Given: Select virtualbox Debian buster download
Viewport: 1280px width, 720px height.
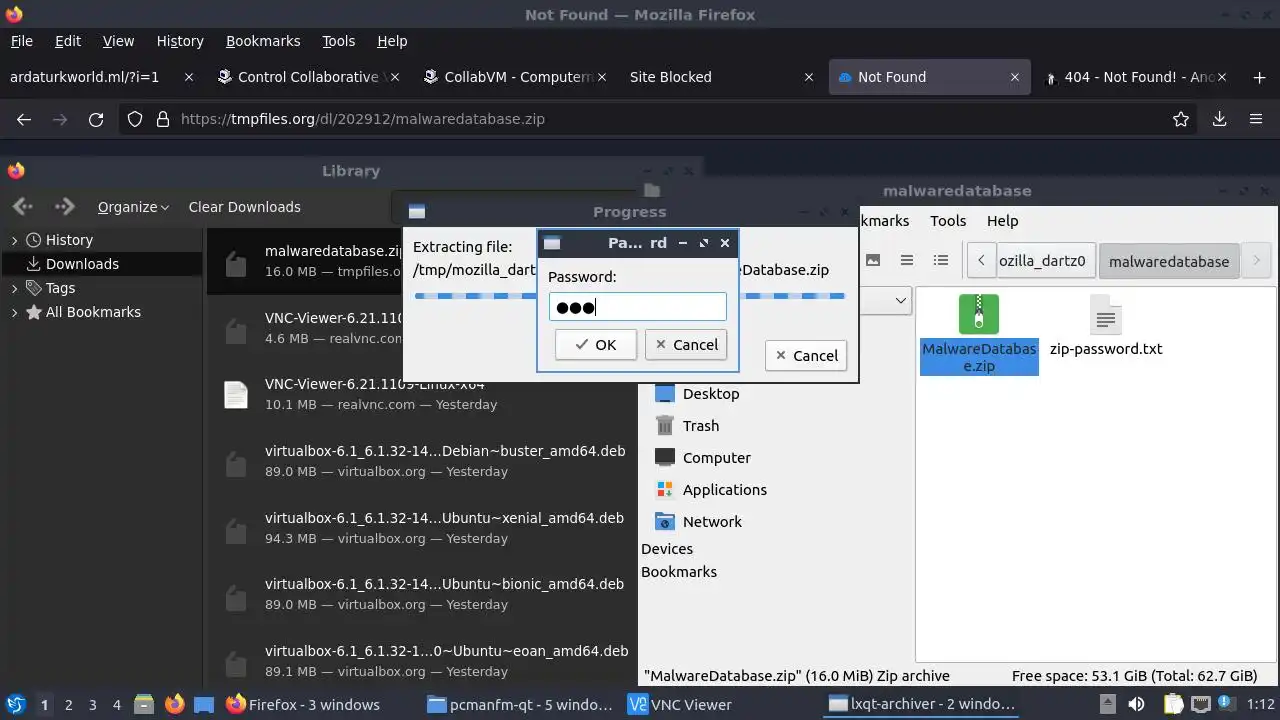Looking at the screenshot, I should click(422, 461).
